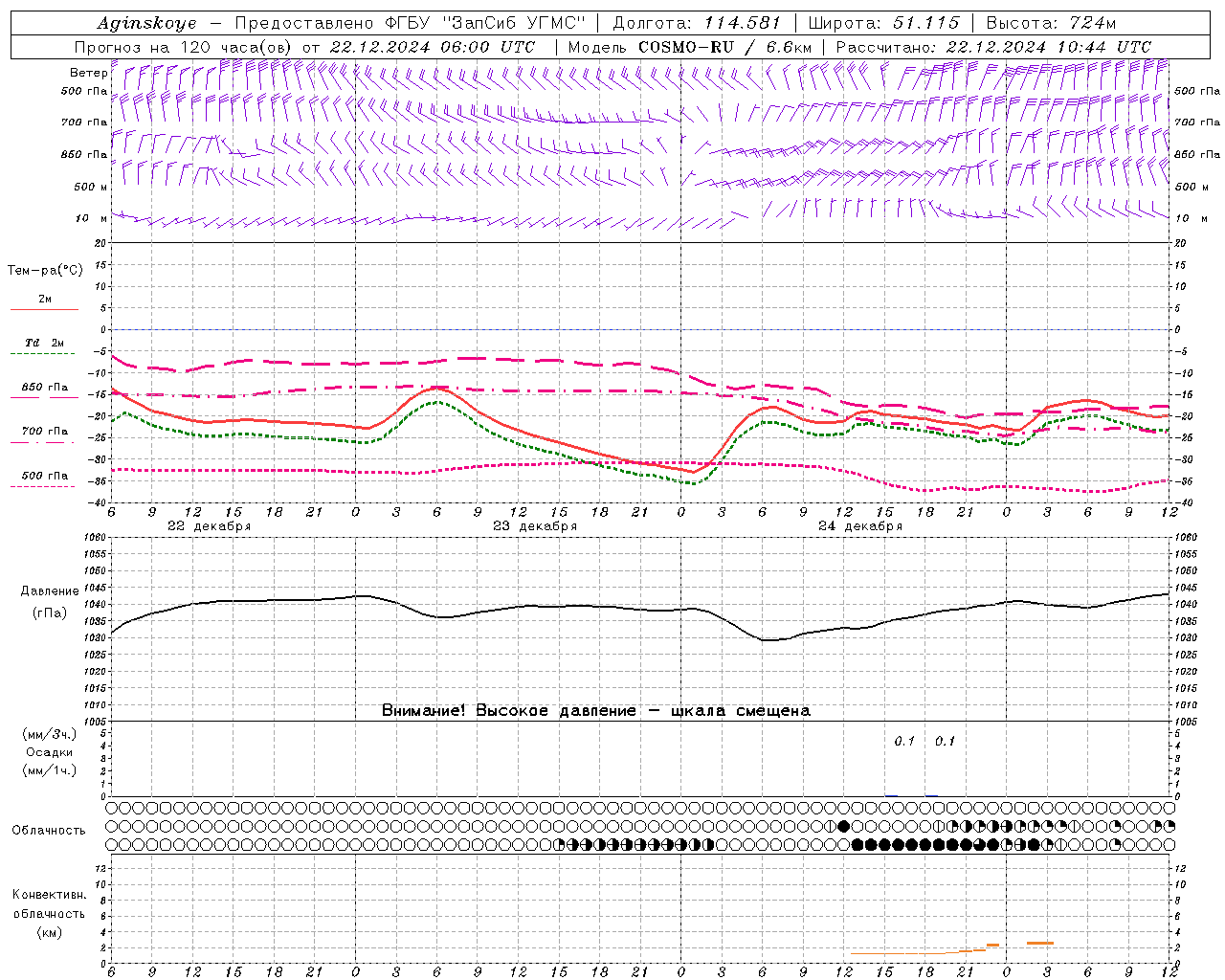Click the right pressure axis value 1045
Viewport: 1225px width, 980px height.
(1186, 588)
